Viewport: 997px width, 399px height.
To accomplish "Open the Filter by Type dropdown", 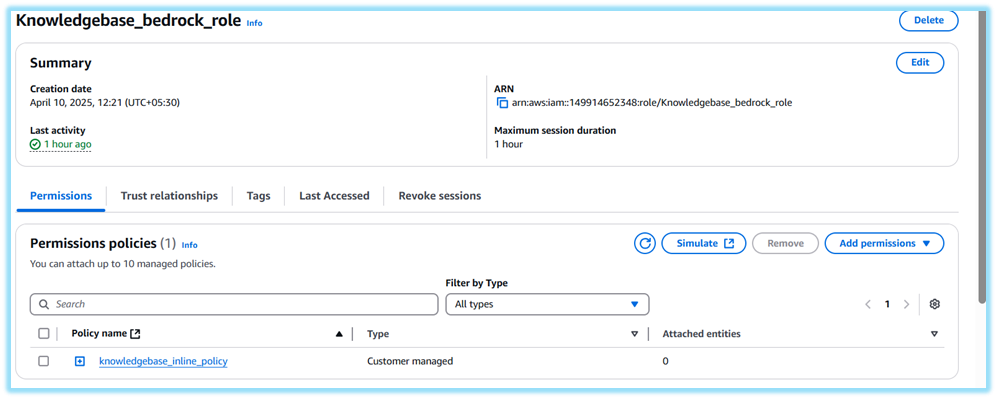I will pyautogui.click(x=547, y=304).
